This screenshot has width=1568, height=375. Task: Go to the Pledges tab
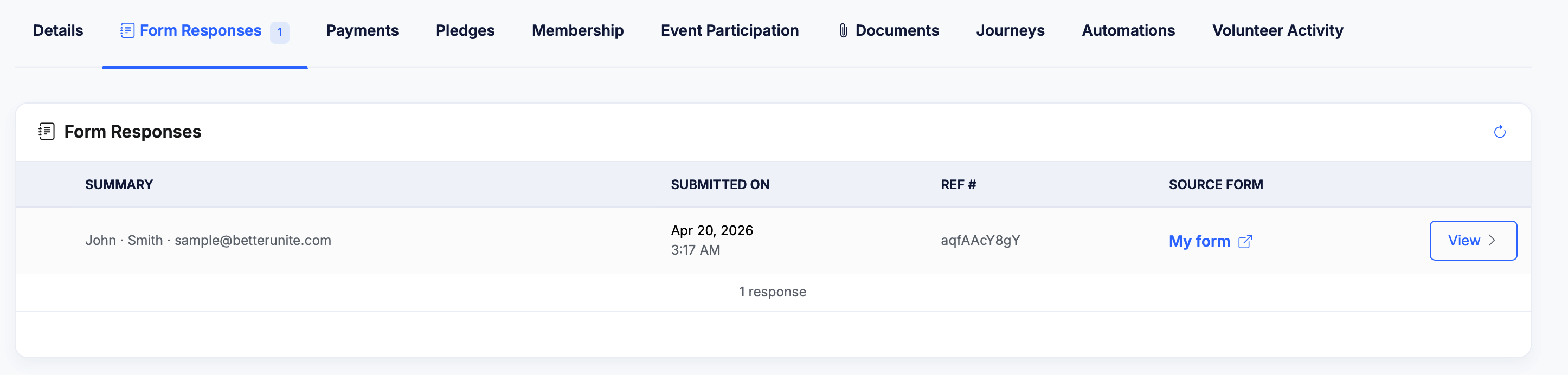pos(465,30)
